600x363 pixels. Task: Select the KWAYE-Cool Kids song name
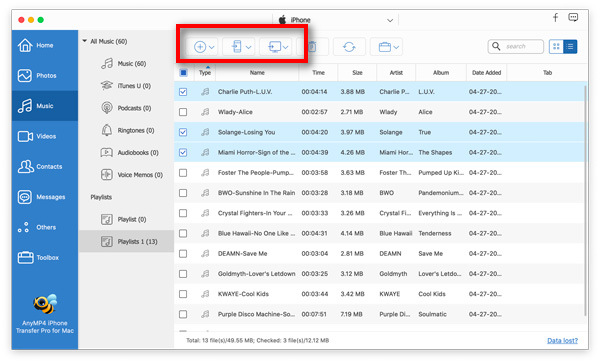[243, 294]
